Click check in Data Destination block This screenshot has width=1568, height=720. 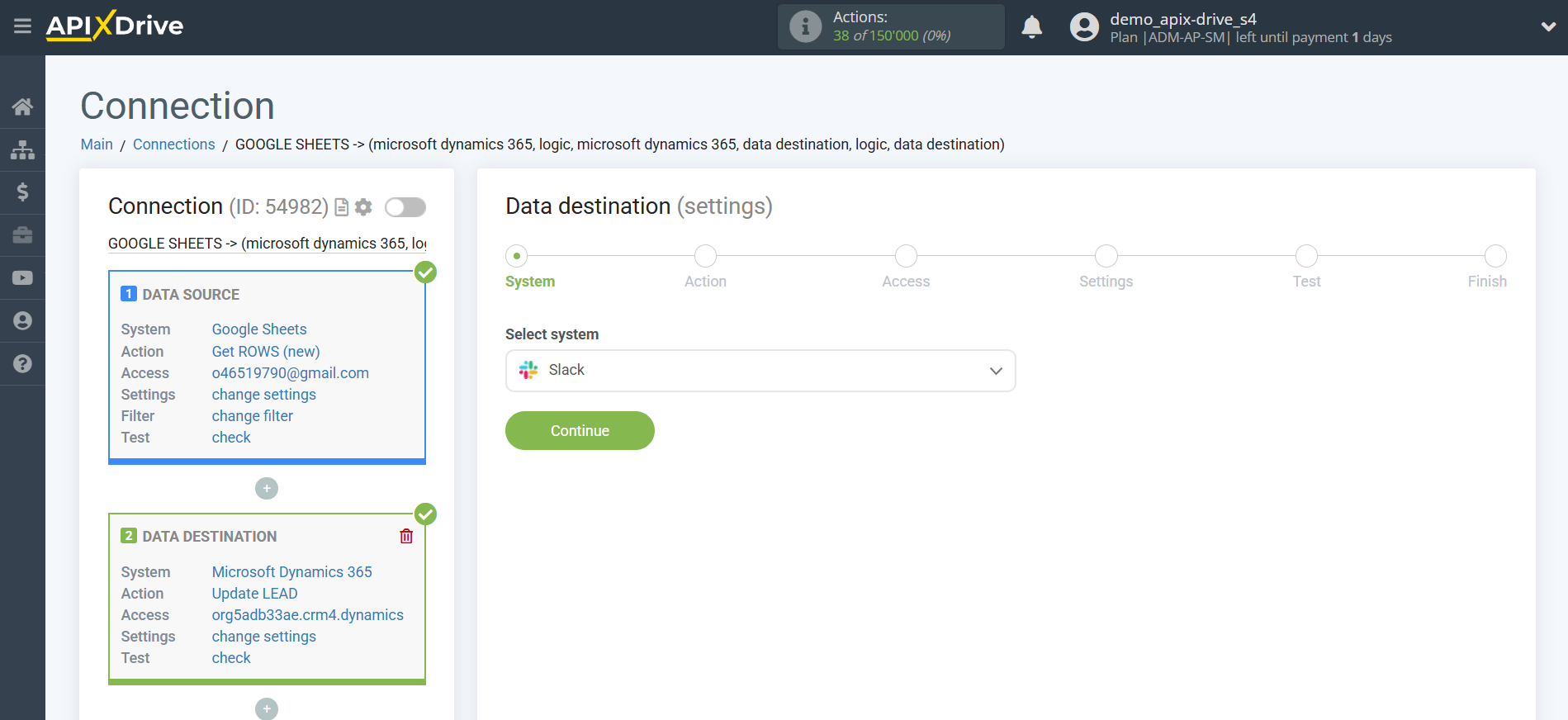point(231,658)
